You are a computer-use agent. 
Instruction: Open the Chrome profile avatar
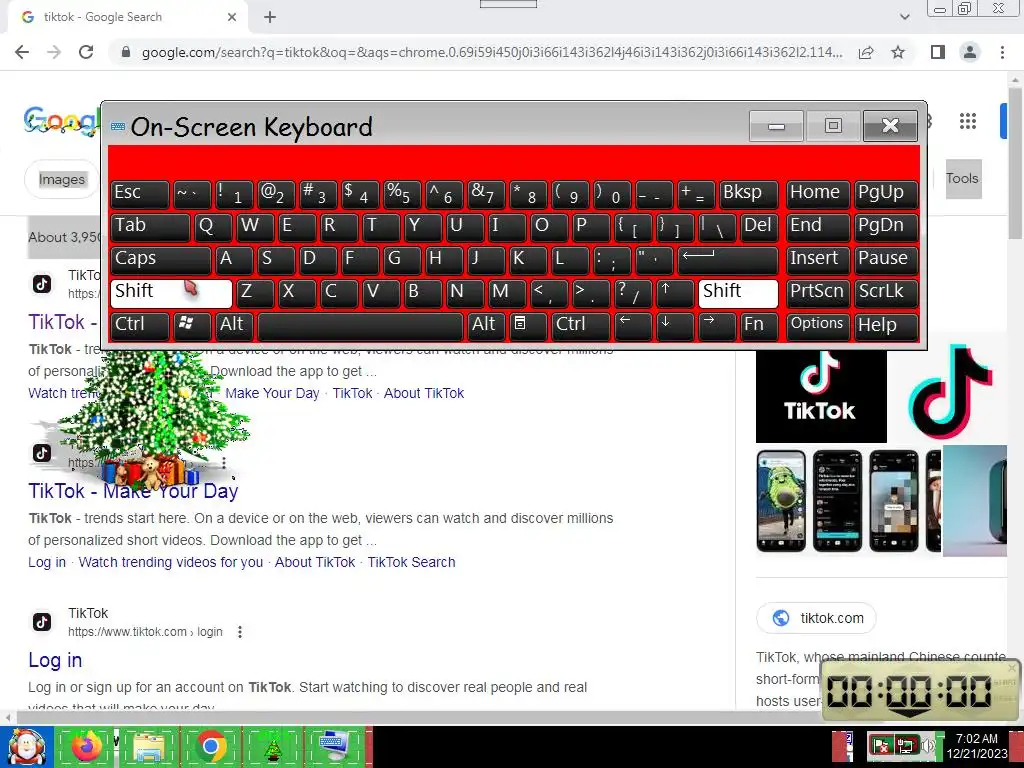click(970, 52)
